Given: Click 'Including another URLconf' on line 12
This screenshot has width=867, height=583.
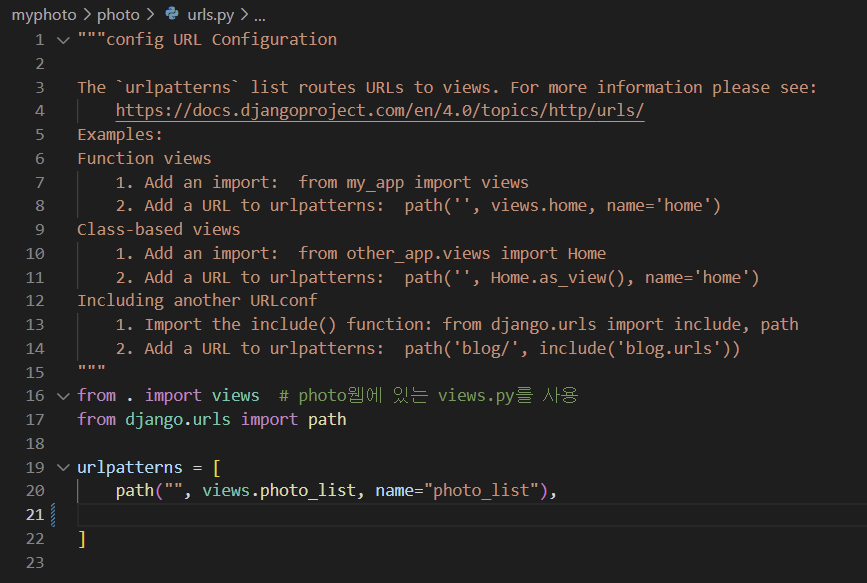Looking at the screenshot, I should click(x=197, y=300).
